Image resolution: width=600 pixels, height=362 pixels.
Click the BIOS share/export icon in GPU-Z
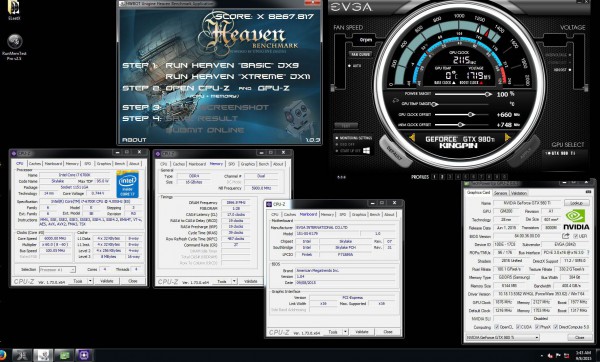click(566, 236)
